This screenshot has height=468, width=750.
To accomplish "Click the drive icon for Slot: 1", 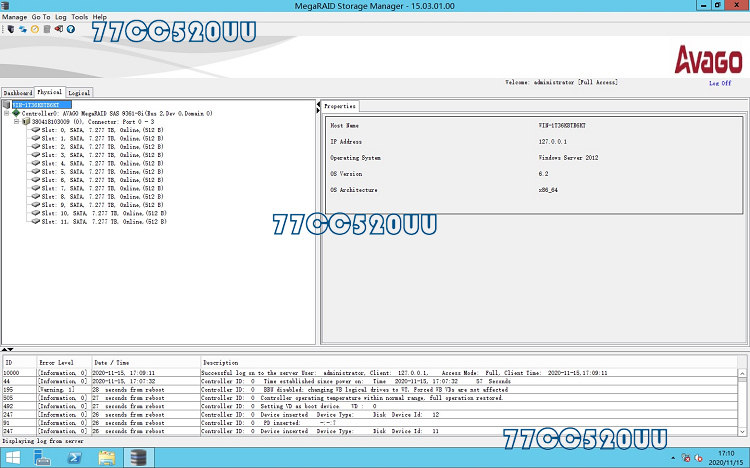I will point(35,138).
